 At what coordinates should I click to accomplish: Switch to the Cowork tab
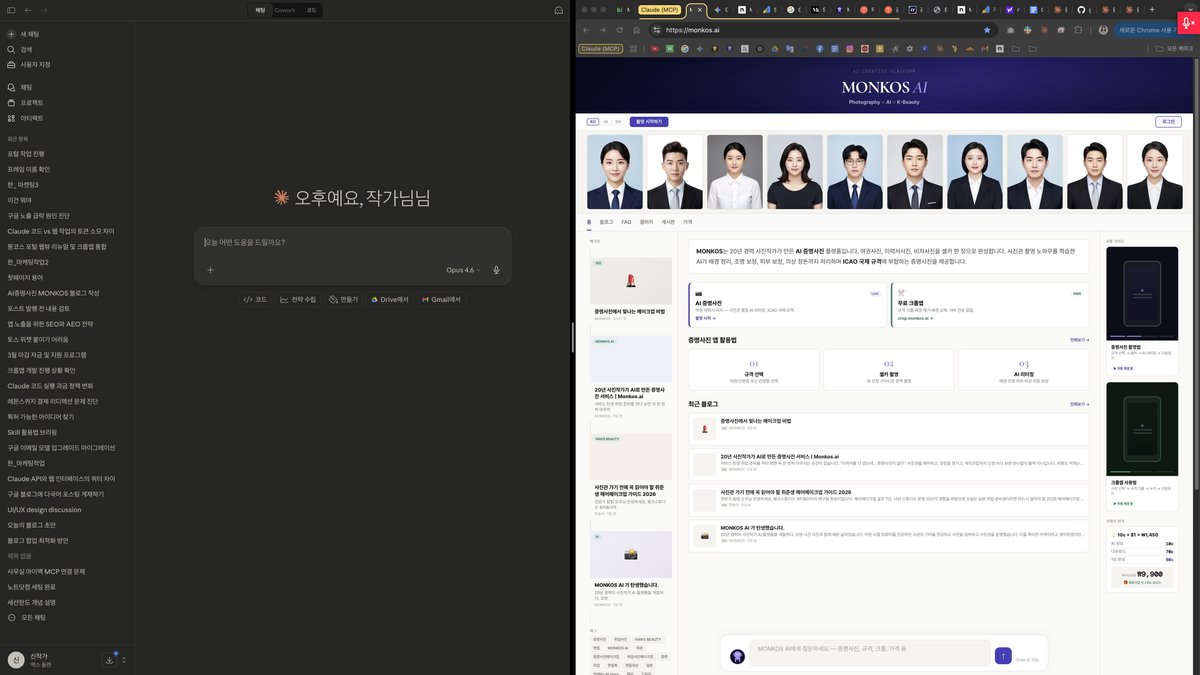point(285,10)
